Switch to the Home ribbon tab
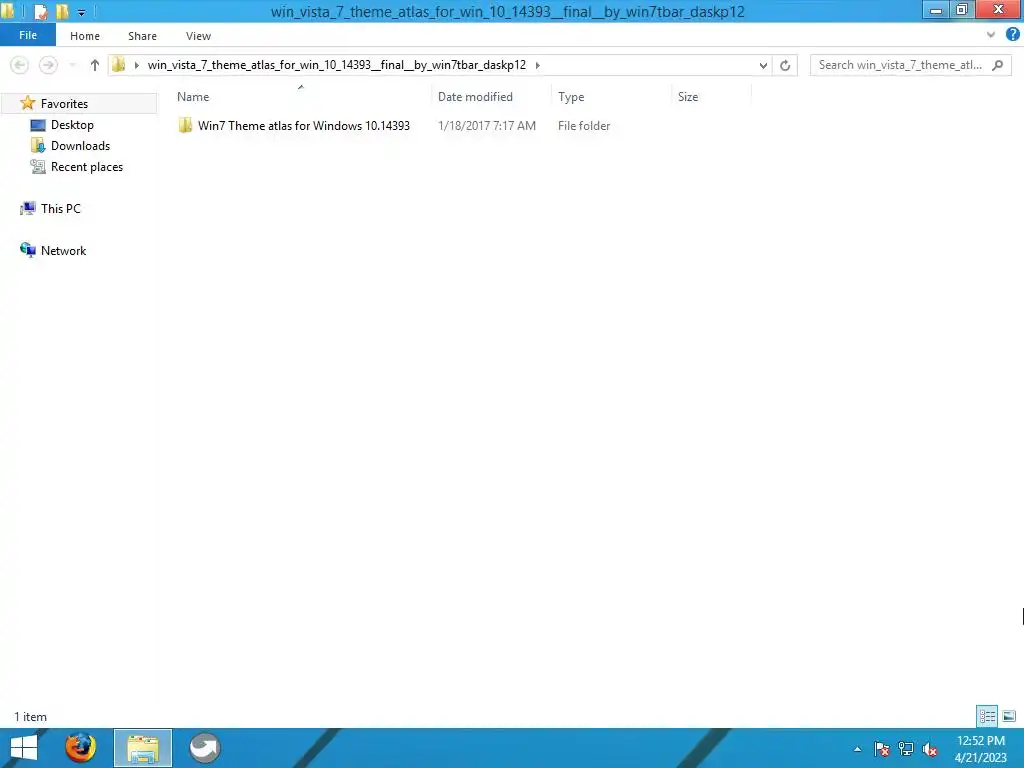 tap(85, 36)
